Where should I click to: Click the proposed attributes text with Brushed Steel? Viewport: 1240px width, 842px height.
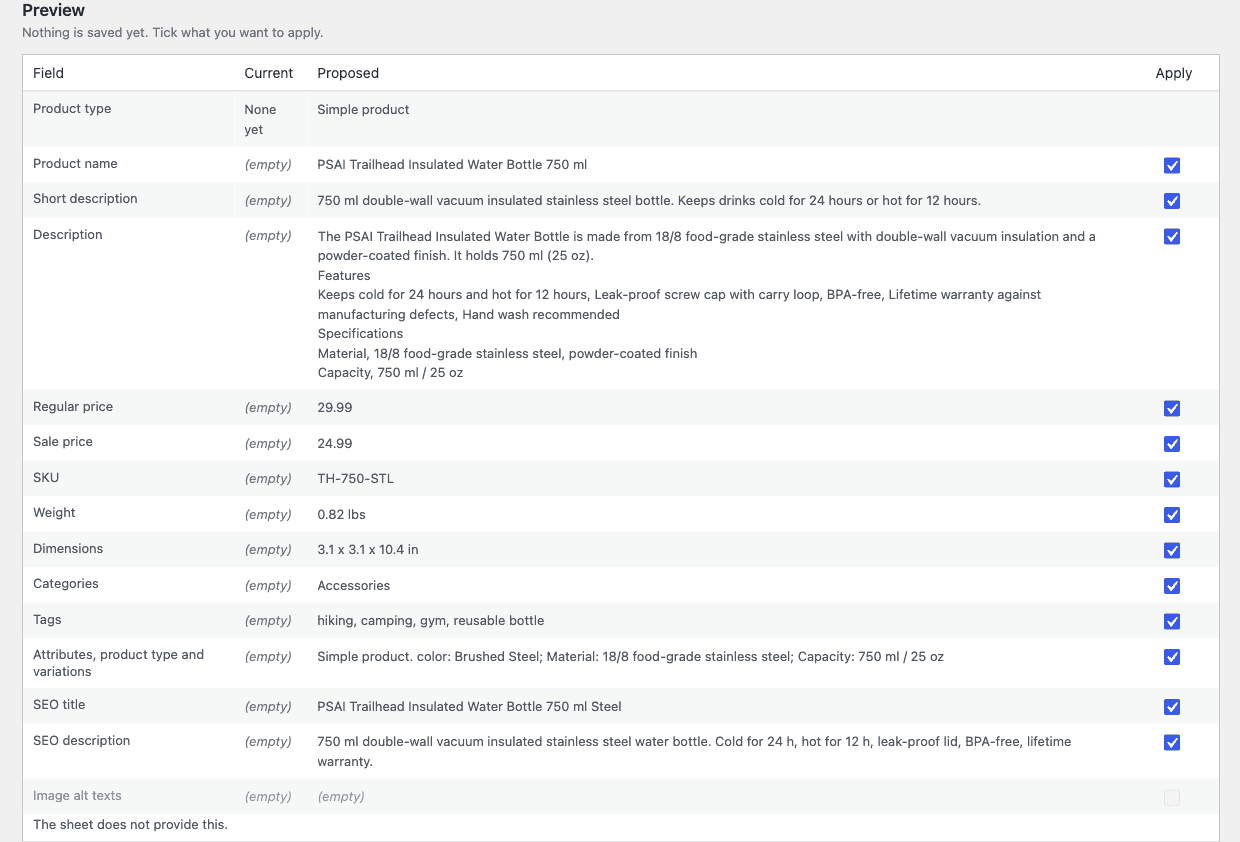631,657
